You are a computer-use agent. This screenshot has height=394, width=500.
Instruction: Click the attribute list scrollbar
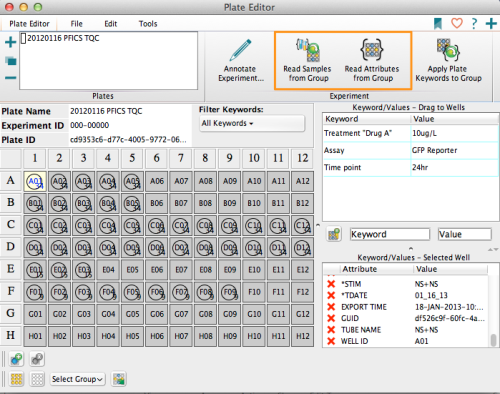494,340
